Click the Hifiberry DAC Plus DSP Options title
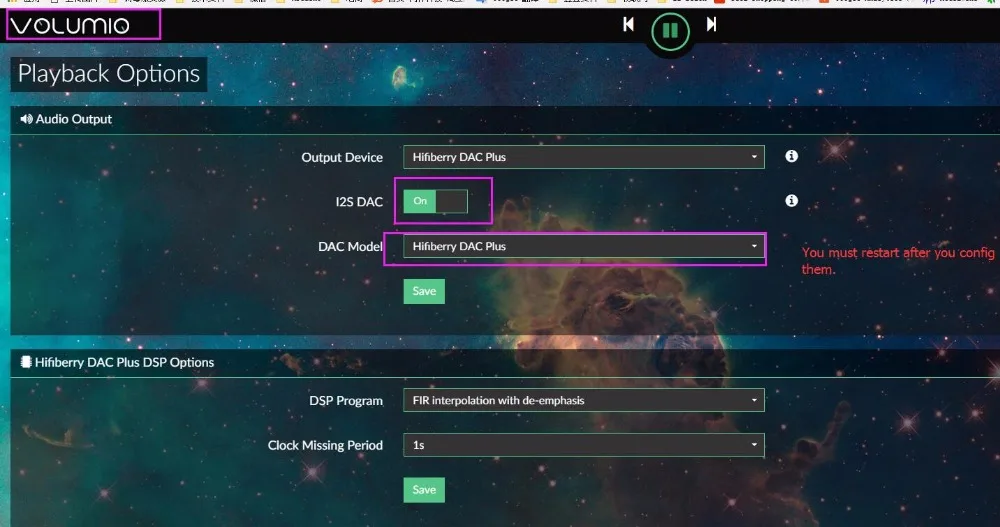 [x=124, y=362]
